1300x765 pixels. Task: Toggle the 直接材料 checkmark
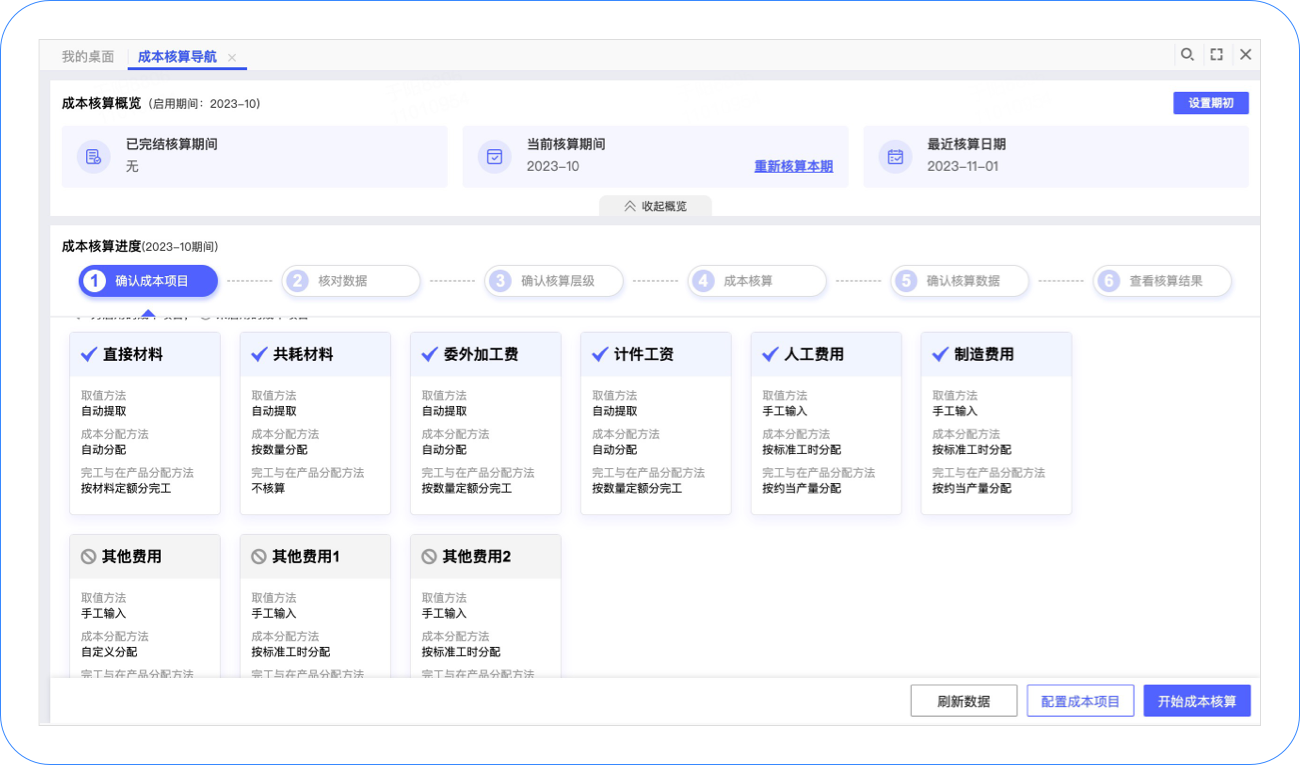coord(89,354)
